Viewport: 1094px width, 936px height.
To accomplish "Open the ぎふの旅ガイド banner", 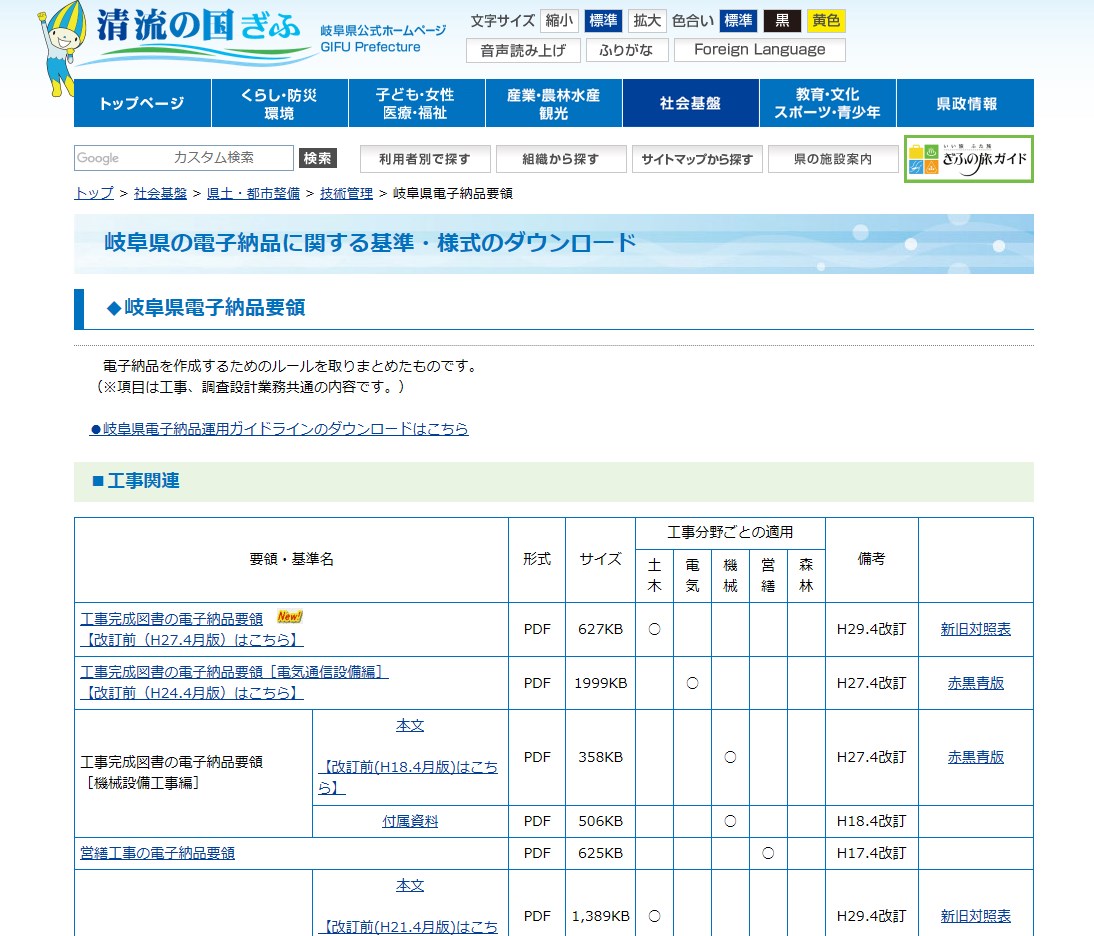I will [x=968, y=159].
